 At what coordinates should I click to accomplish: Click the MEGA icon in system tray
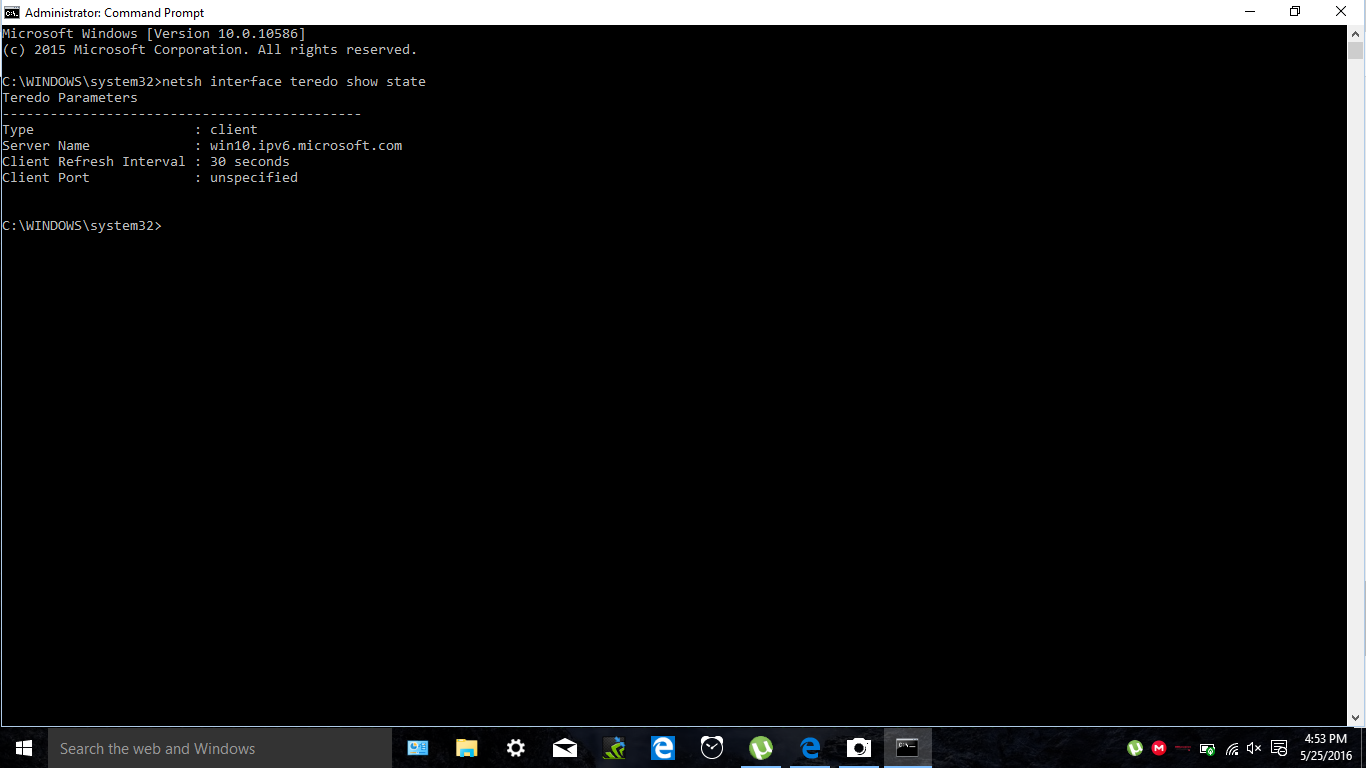click(x=1159, y=748)
